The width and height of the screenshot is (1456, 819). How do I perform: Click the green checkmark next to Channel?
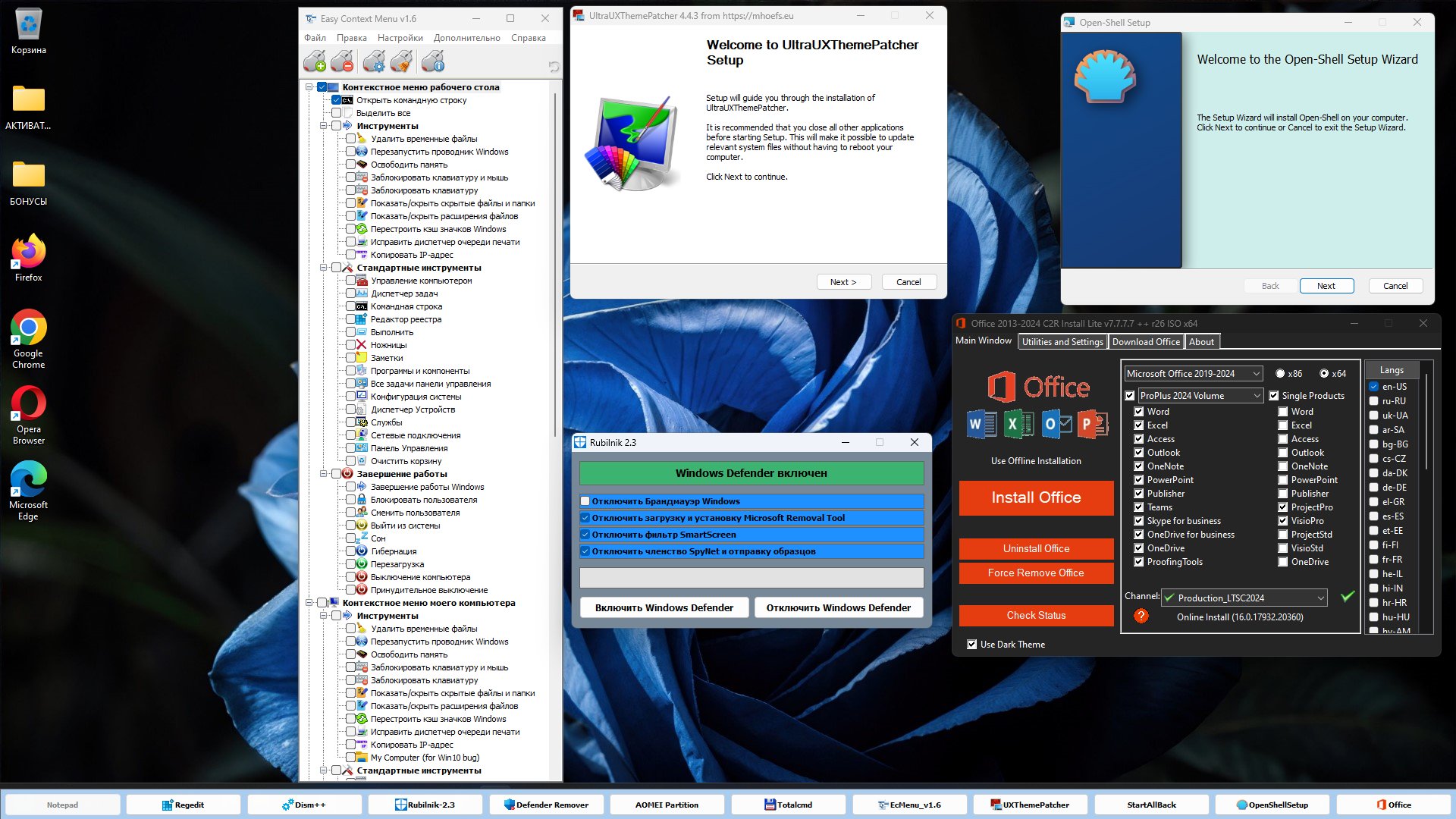[x=1348, y=597]
